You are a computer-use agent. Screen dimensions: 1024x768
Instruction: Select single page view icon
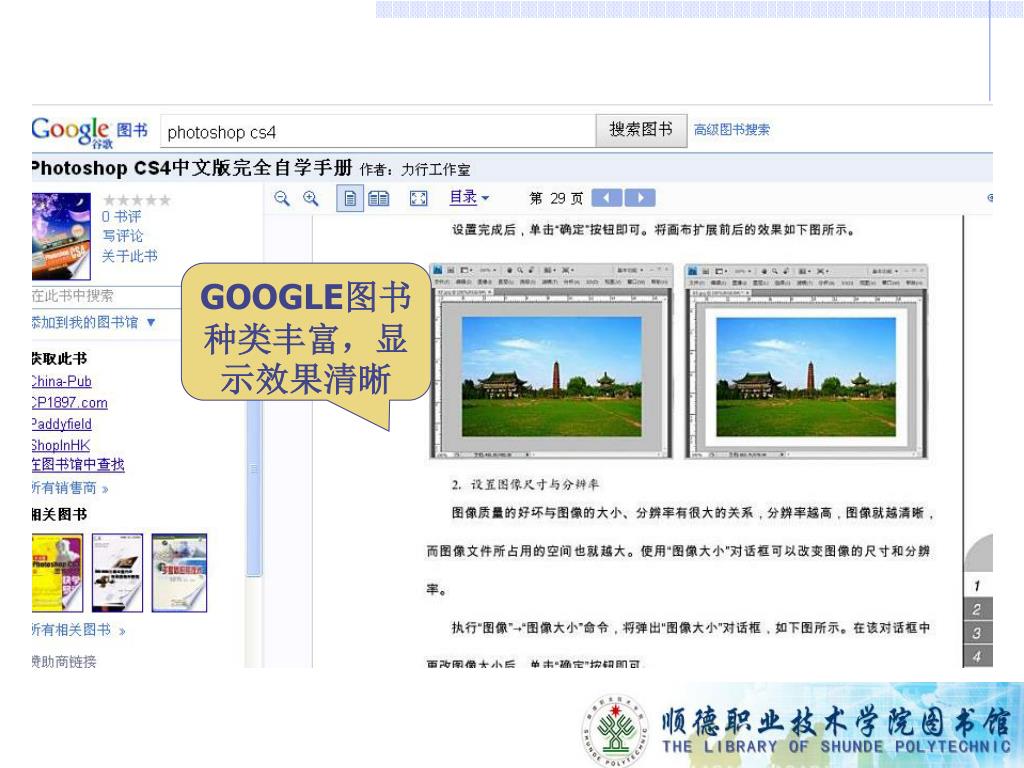click(350, 199)
